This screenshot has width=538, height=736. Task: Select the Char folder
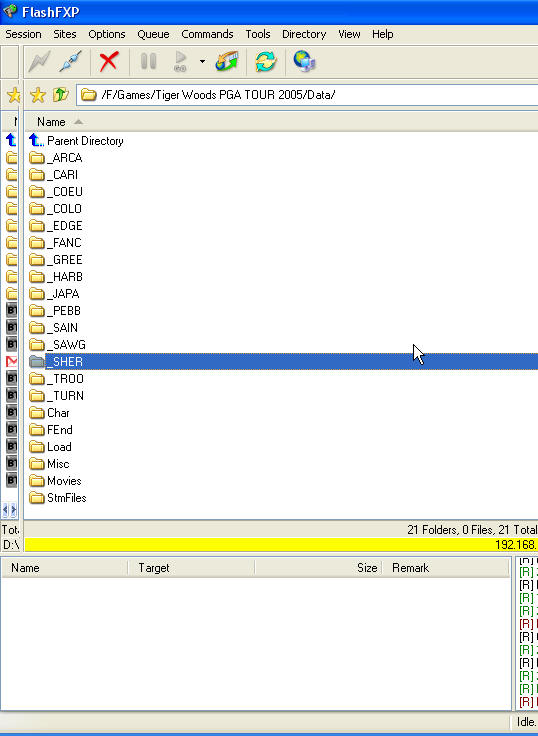click(49, 413)
